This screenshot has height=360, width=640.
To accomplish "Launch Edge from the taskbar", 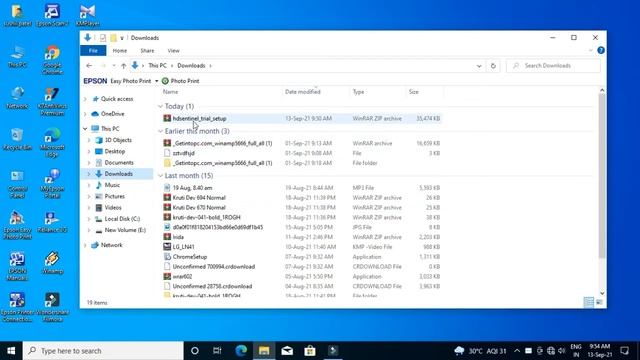I will click(x=241, y=351).
